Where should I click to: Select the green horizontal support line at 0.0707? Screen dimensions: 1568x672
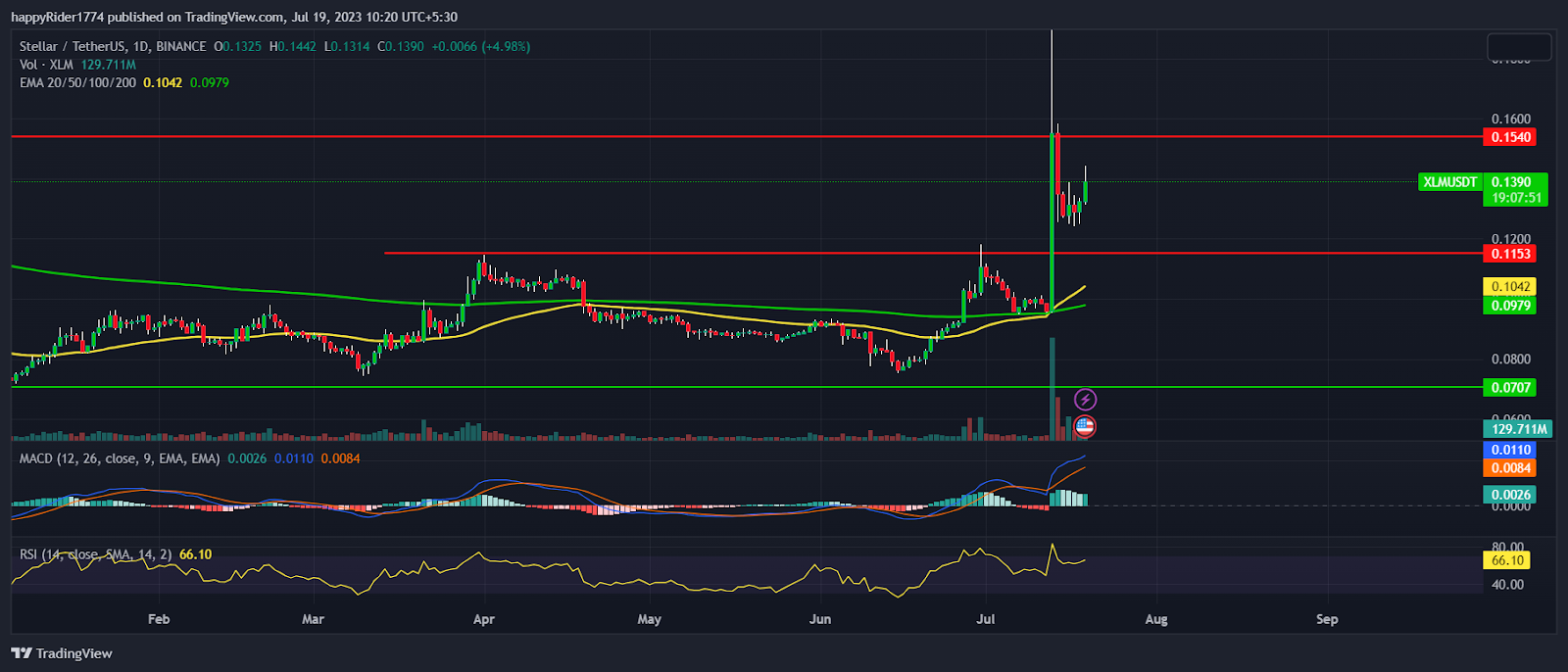pos(745,387)
